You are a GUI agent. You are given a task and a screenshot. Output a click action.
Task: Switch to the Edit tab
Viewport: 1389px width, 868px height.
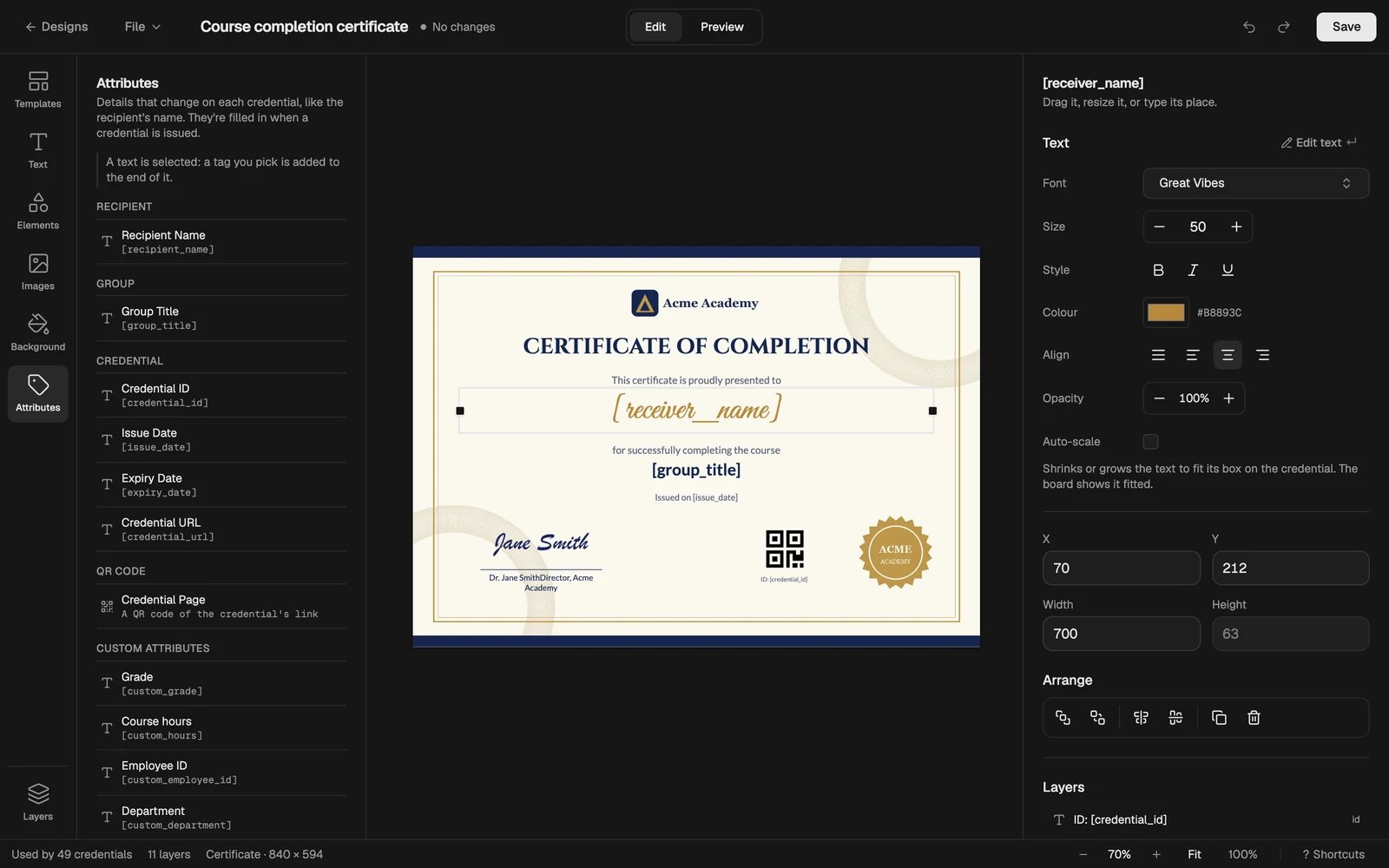[655, 27]
